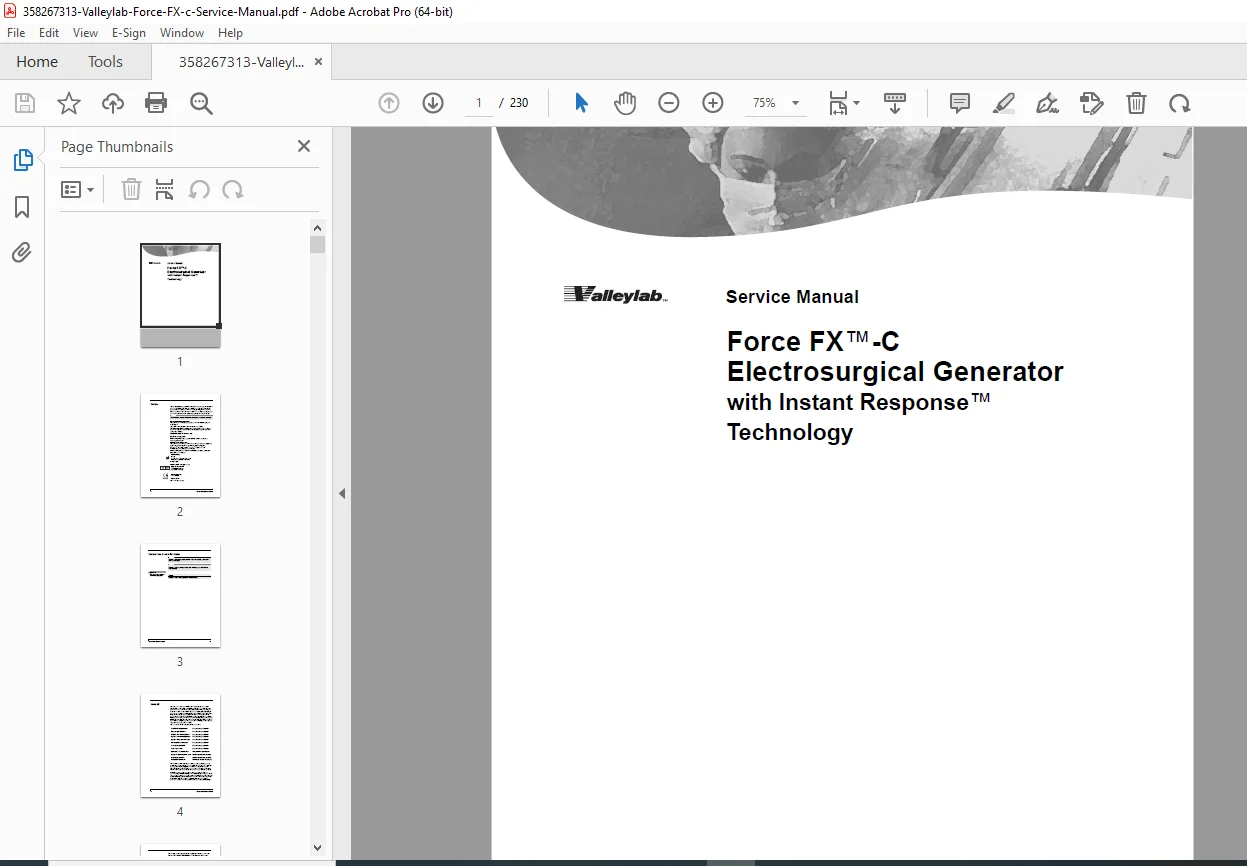Add document to favorites with star icon
Viewport: 1247px width, 866px height.
point(69,103)
